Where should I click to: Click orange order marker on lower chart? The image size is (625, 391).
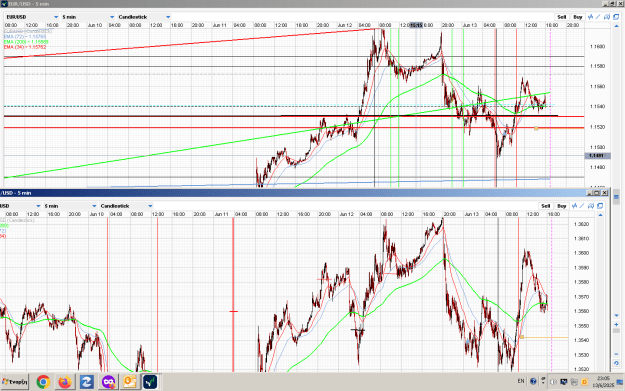point(522,337)
